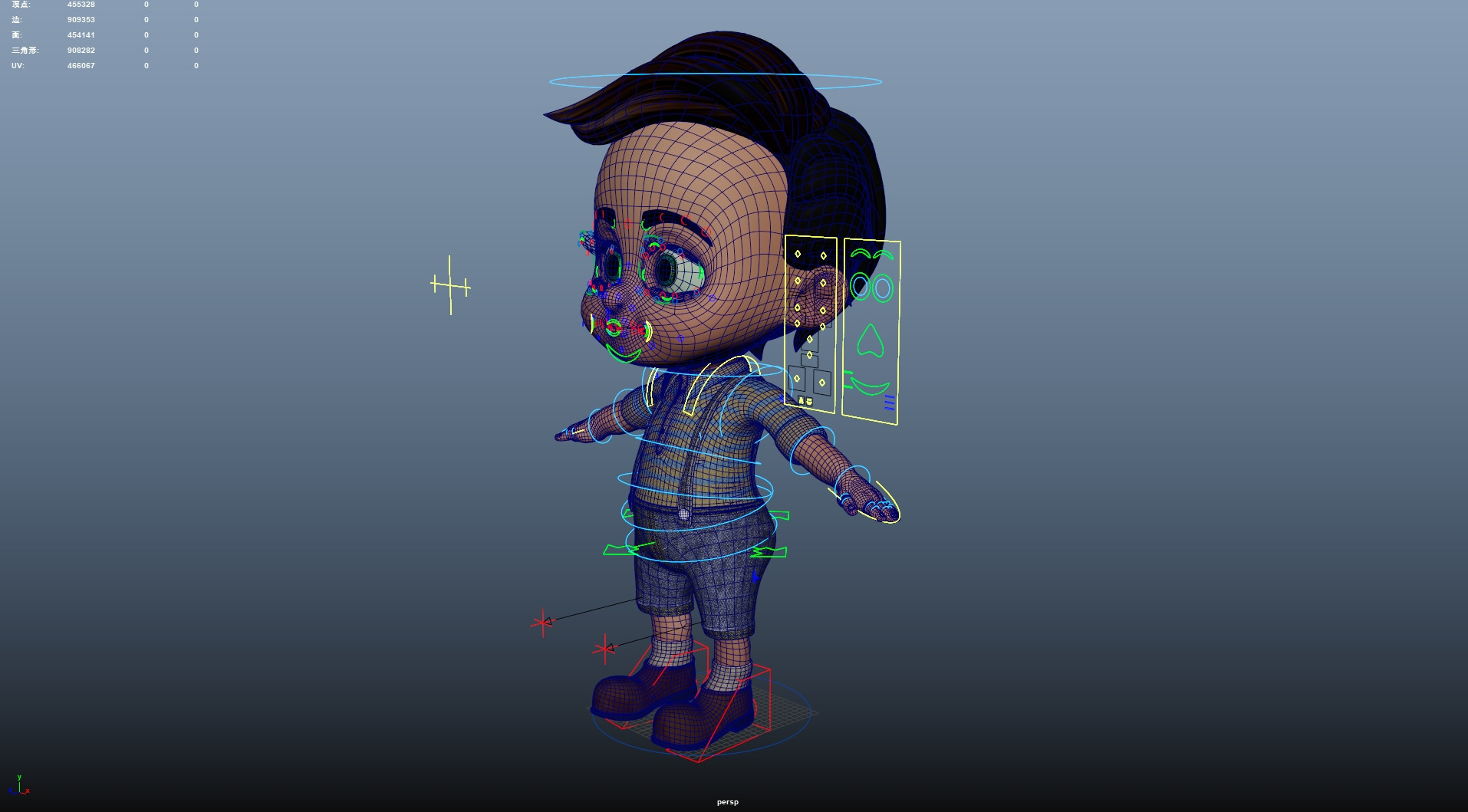This screenshot has height=812, width=1468.
Task: Click the edge count 909353
Action: coord(81,20)
